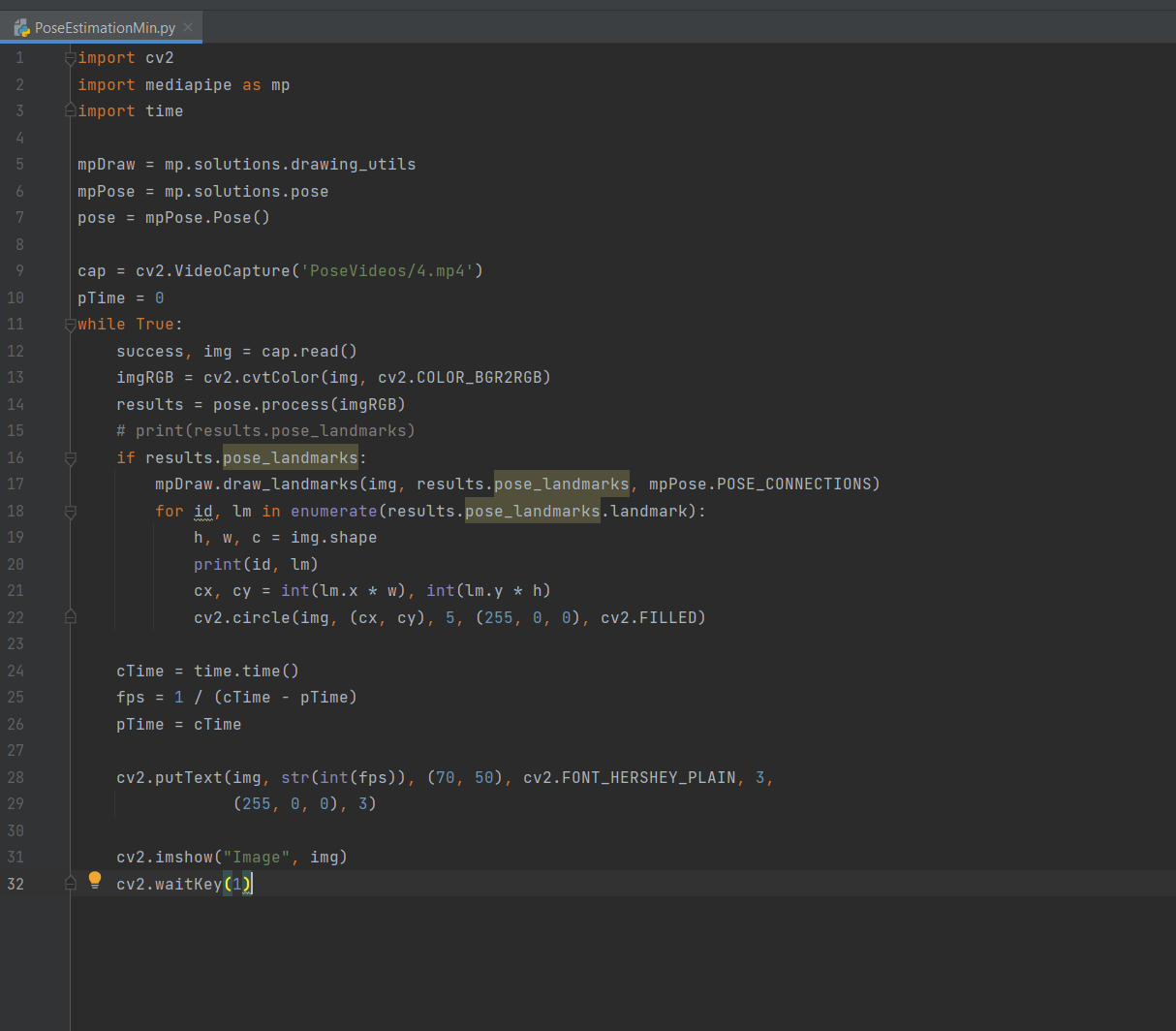1176x1031 pixels.
Task: Click 'img.shape' on line 19
Action: [x=334, y=538]
